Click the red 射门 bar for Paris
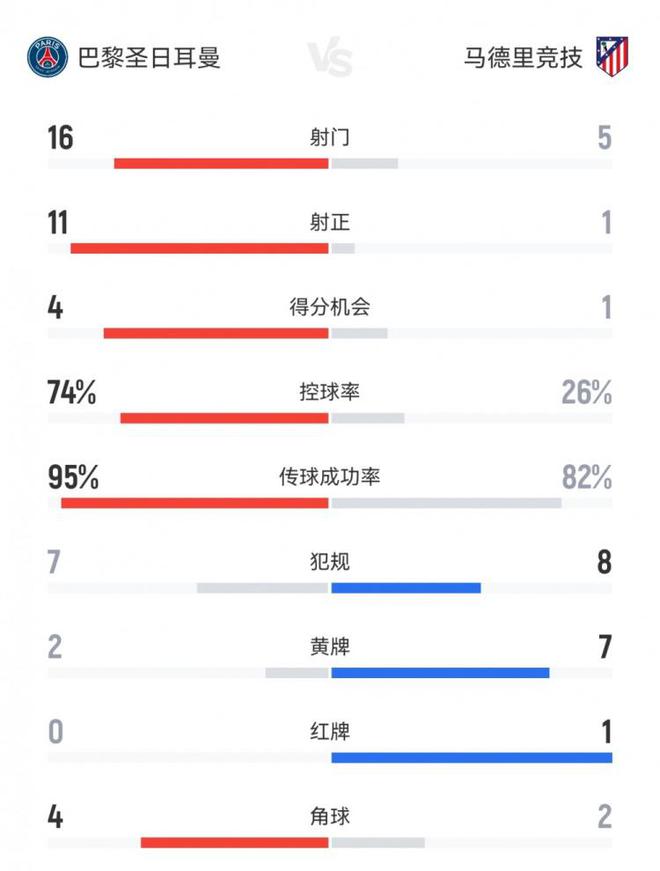 tap(221, 164)
